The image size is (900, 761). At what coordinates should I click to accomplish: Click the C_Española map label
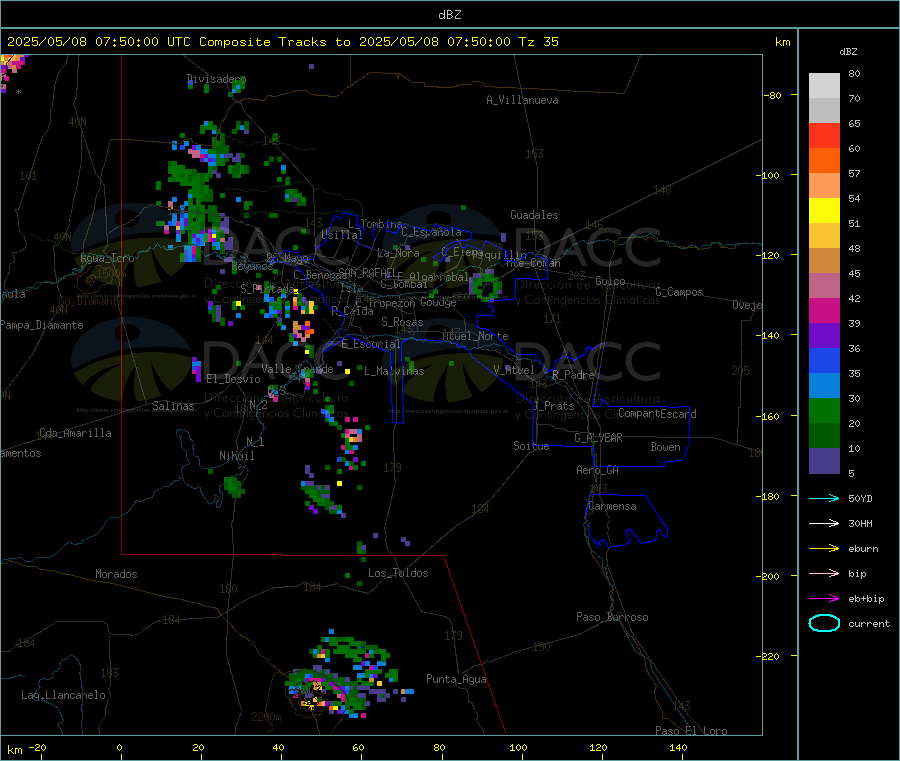pyautogui.click(x=432, y=232)
